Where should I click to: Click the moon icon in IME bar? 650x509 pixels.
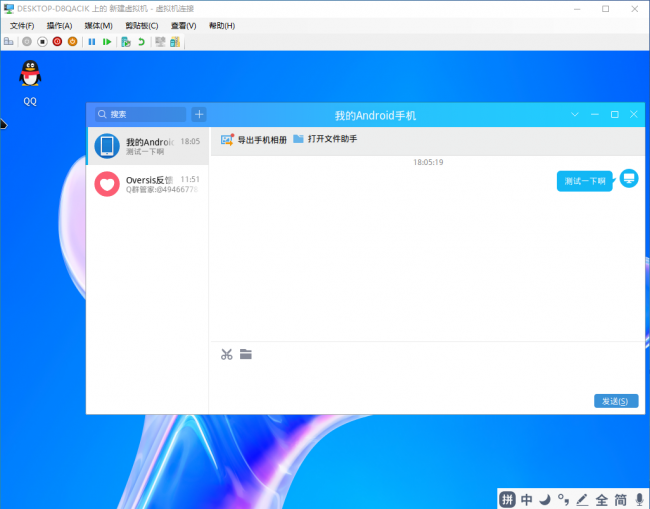545,499
